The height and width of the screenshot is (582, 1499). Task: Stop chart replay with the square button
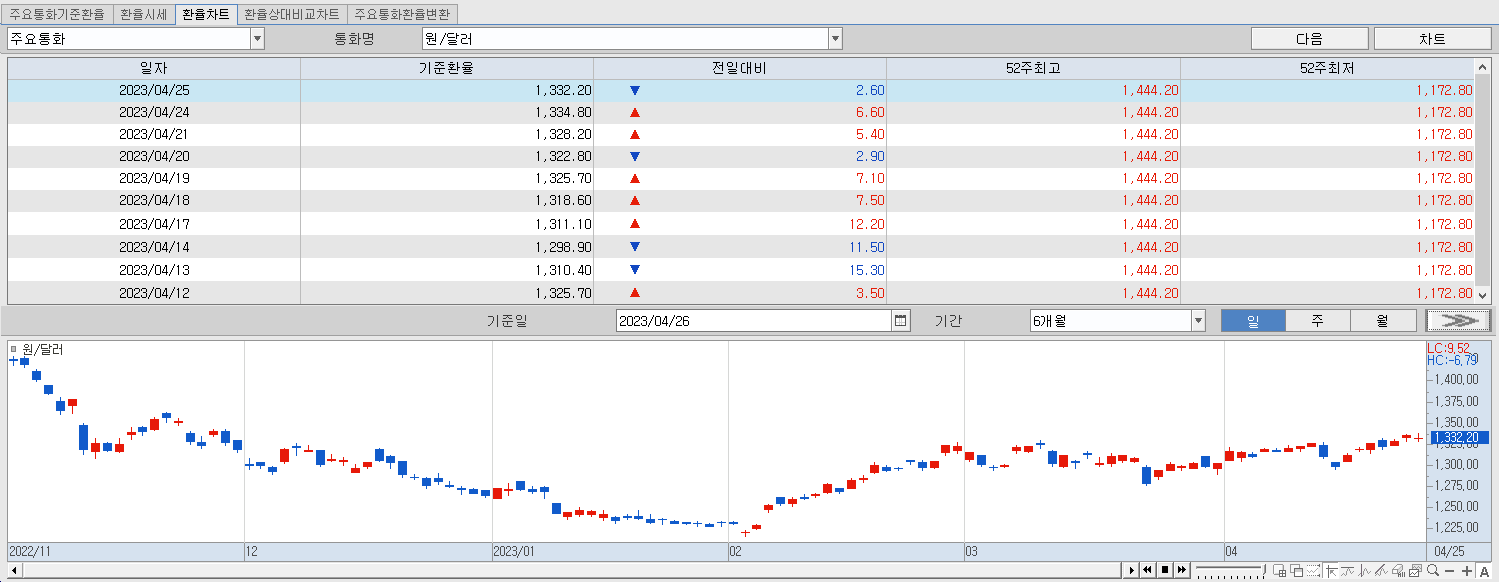(x=1165, y=570)
